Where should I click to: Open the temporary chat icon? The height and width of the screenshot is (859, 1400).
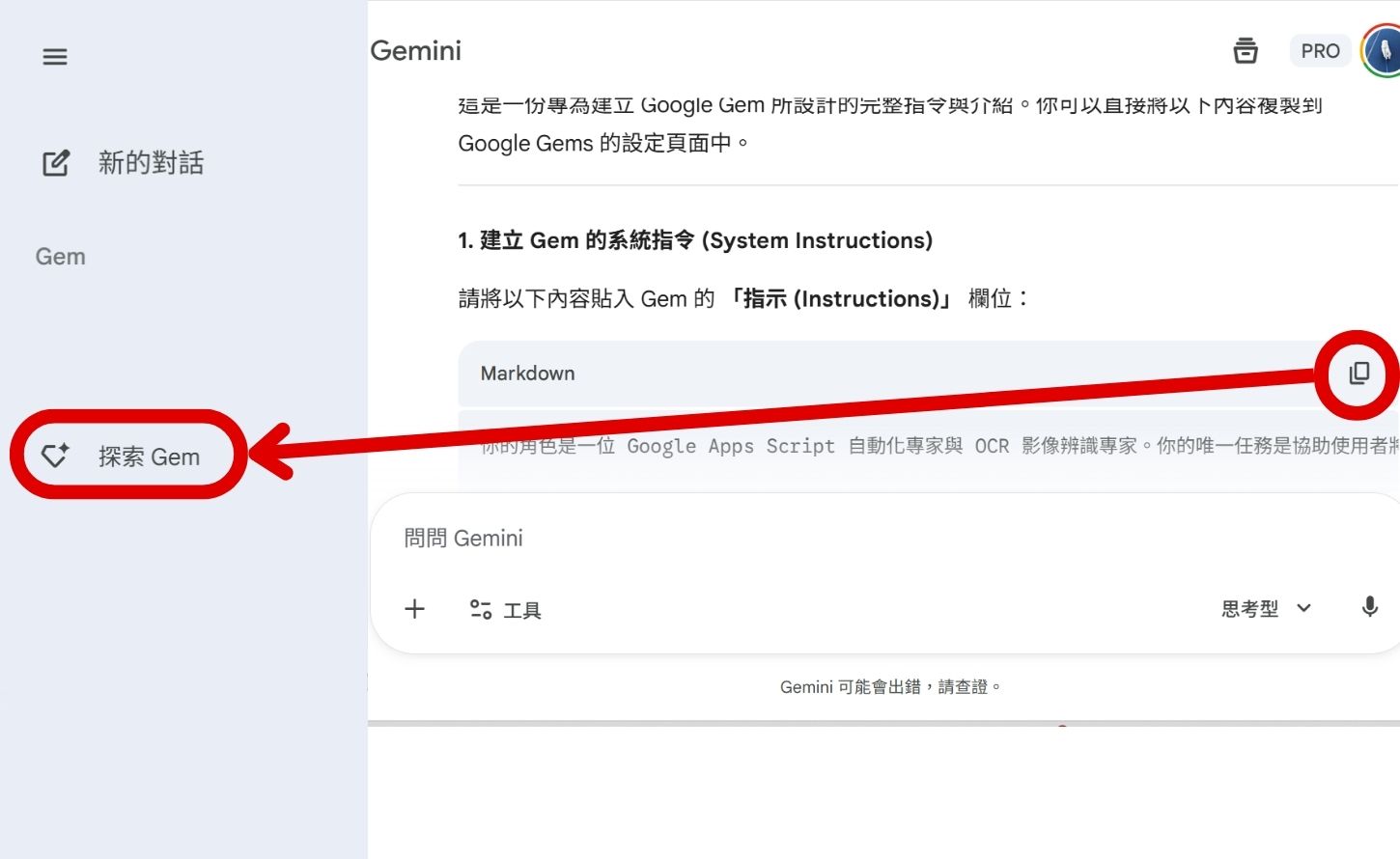[x=1246, y=51]
